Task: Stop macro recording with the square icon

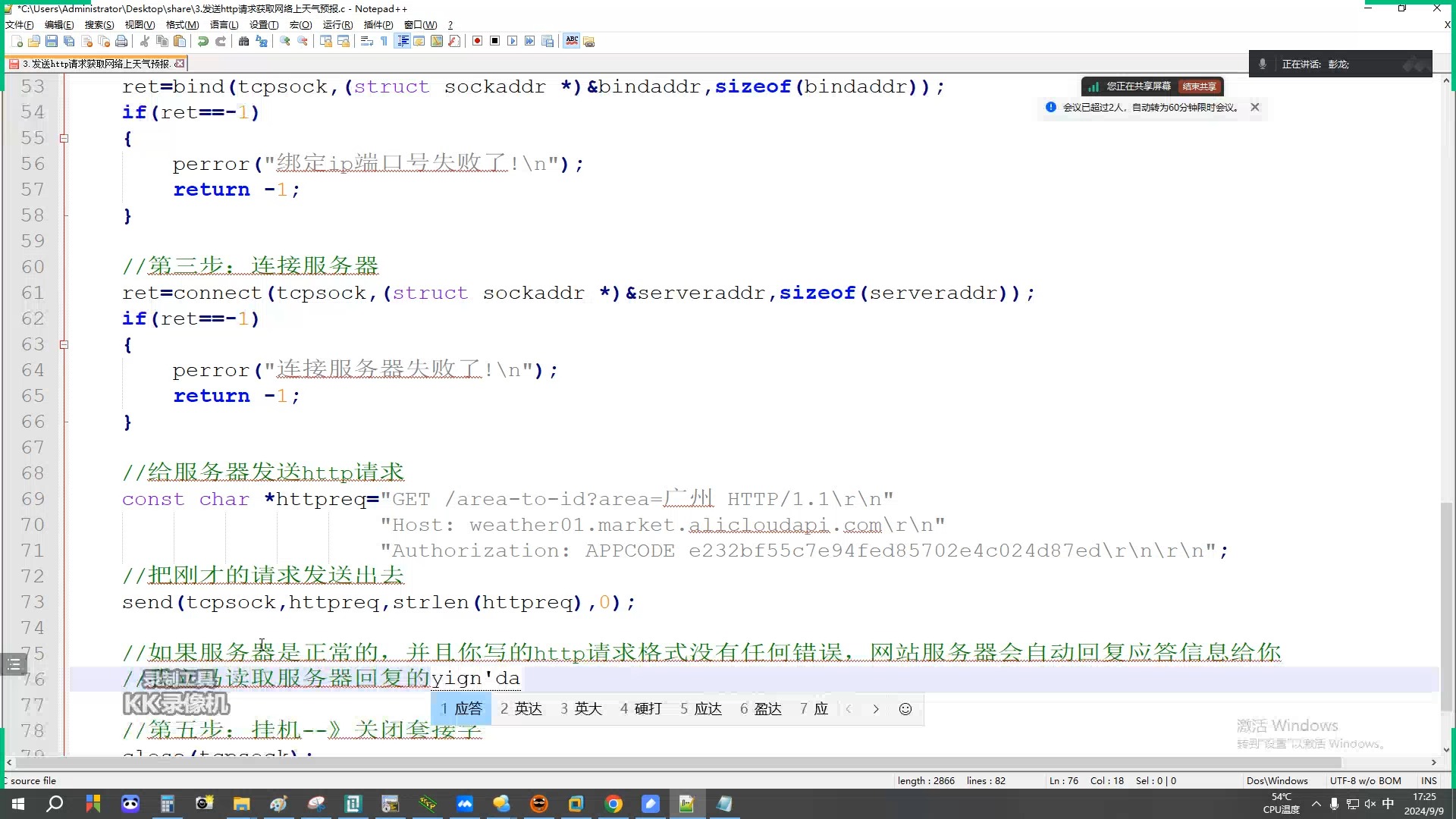Action: [494, 41]
